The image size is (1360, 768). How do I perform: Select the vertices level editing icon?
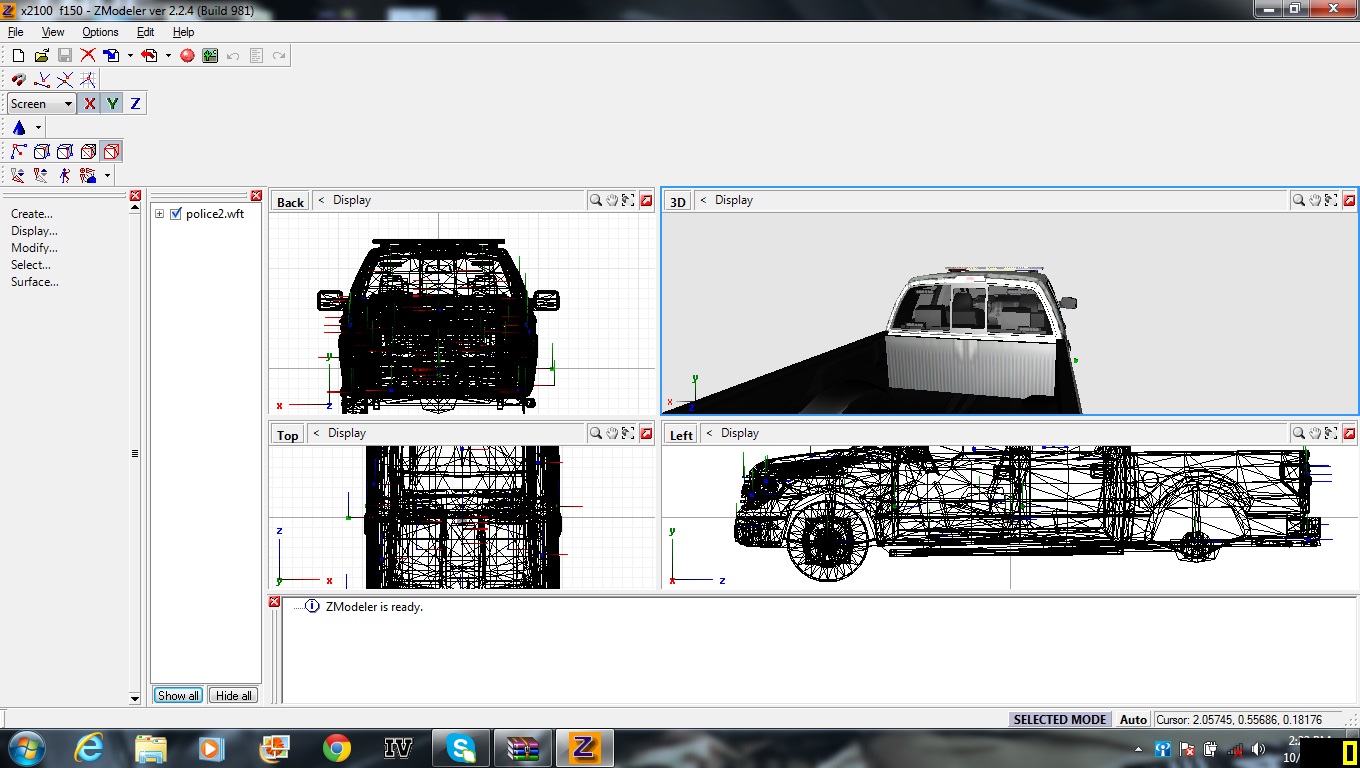[x=18, y=152]
